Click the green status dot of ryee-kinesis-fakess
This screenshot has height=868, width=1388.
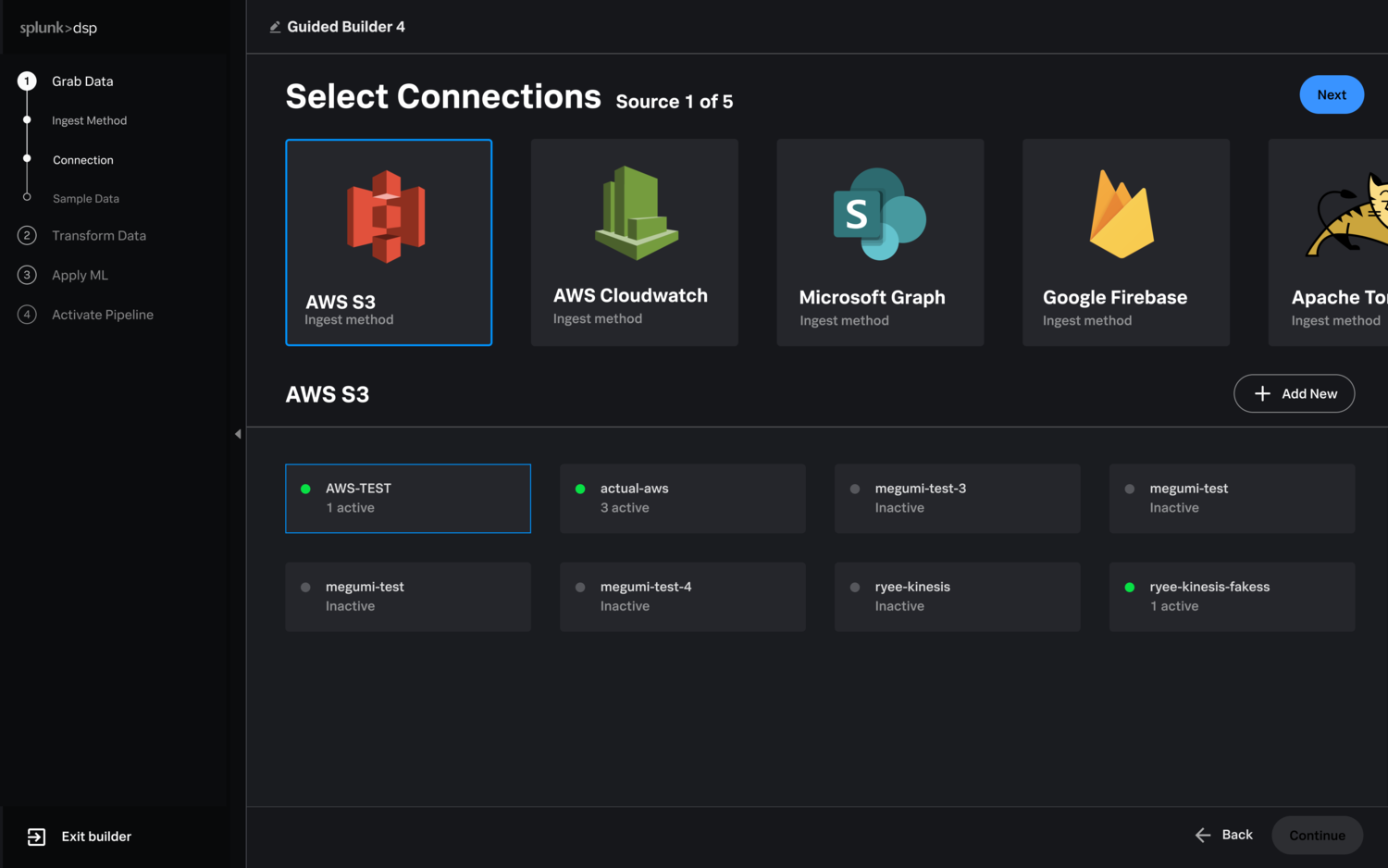pos(1130,587)
